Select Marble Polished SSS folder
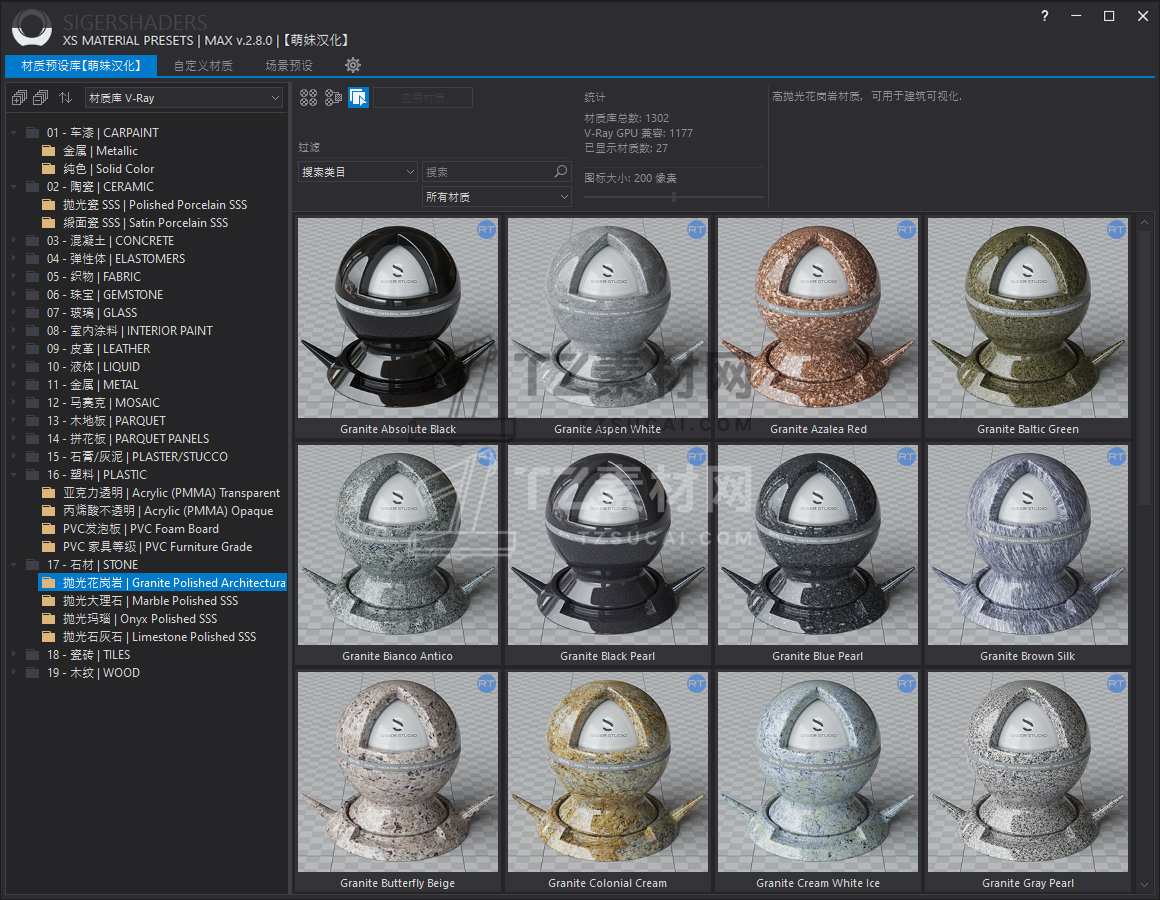Viewport: 1160px width, 900px height. [150, 600]
